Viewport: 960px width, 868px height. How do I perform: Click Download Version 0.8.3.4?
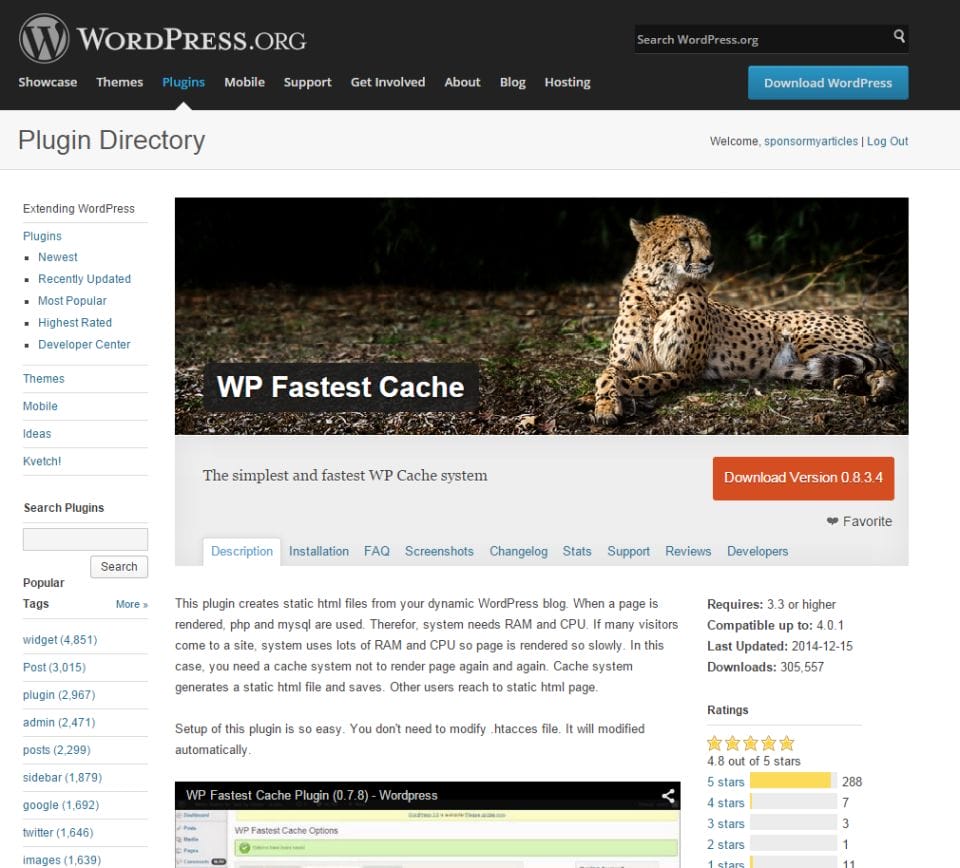[803, 479]
